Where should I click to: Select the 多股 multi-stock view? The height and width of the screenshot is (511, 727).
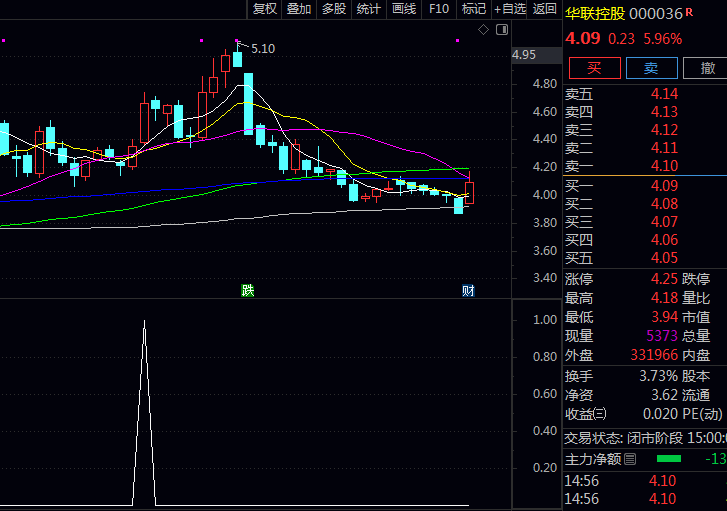(x=334, y=9)
